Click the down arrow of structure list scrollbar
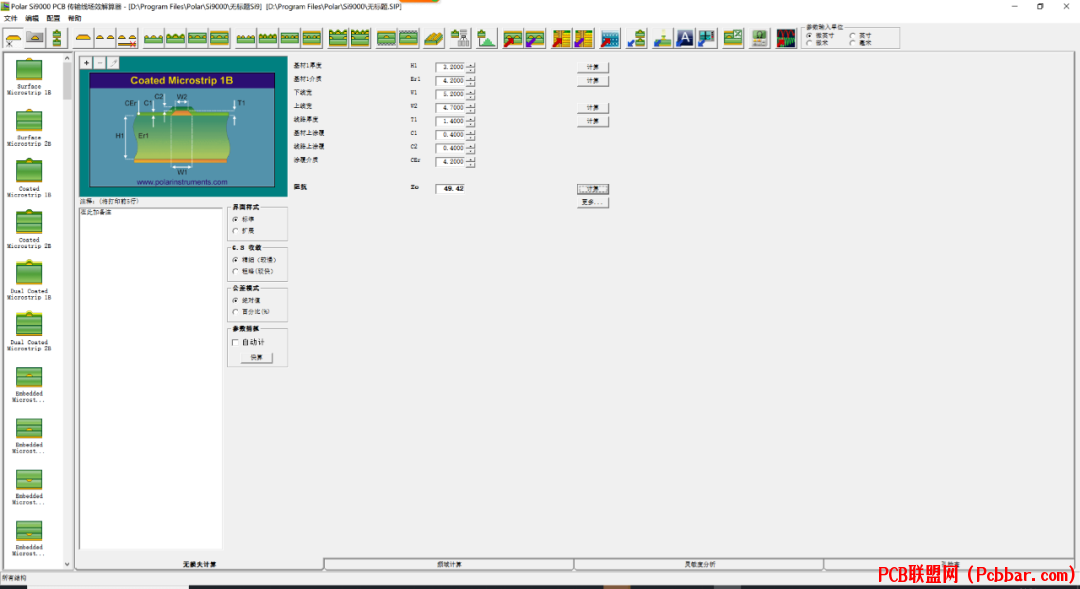The width and height of the screenshot is (1080, 589). [67, 564]
